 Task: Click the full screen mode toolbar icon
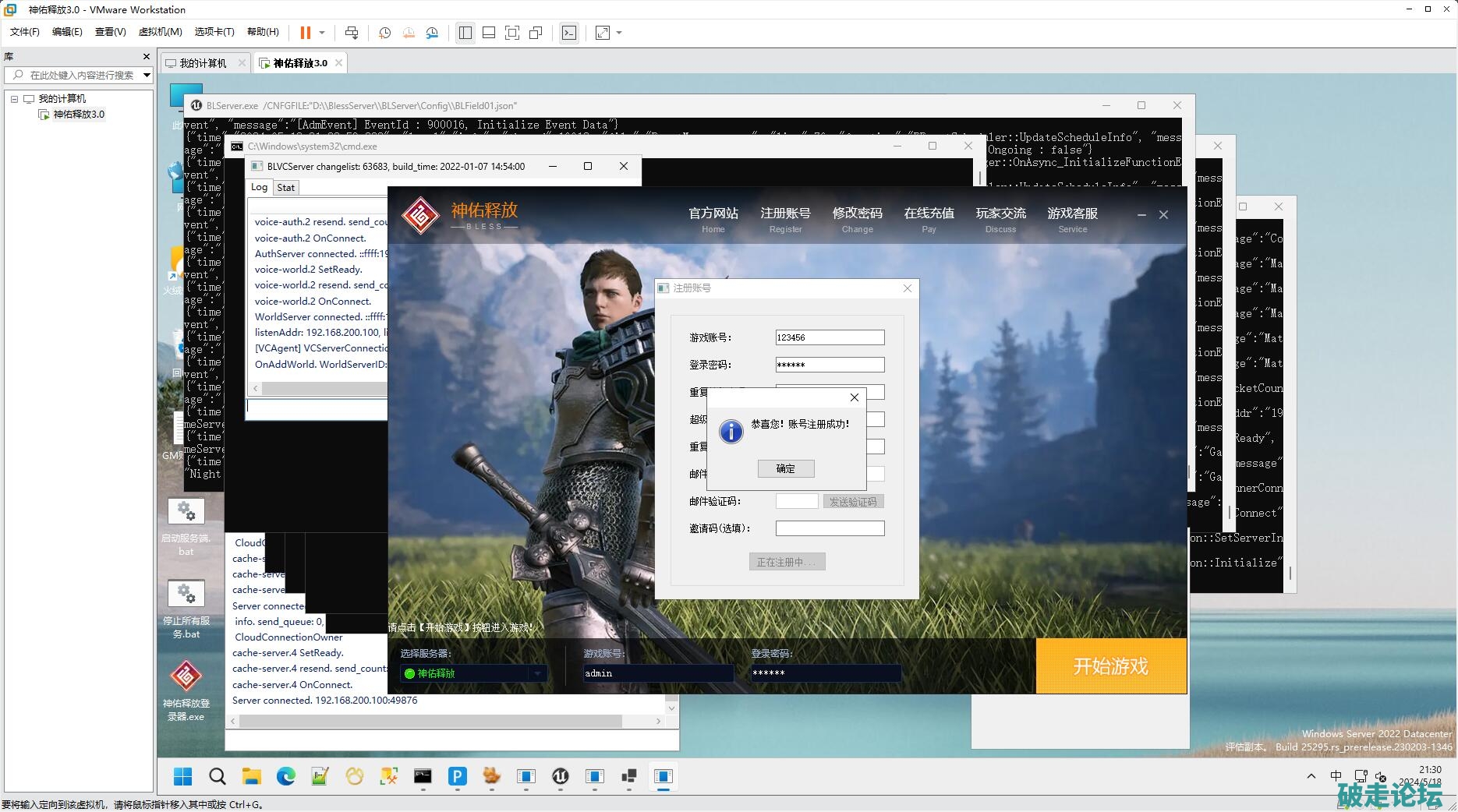(x=512, y=33)
